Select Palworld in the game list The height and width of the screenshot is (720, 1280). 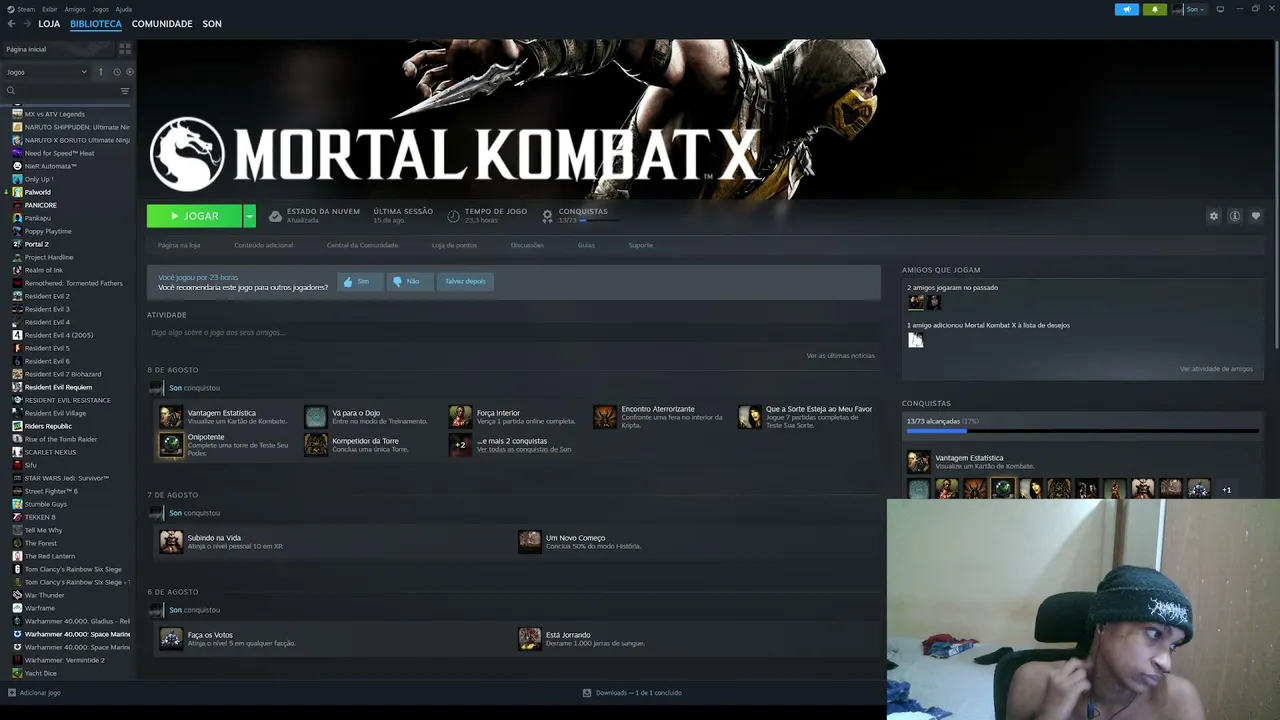pyautogui.click(x=37, y=192)
